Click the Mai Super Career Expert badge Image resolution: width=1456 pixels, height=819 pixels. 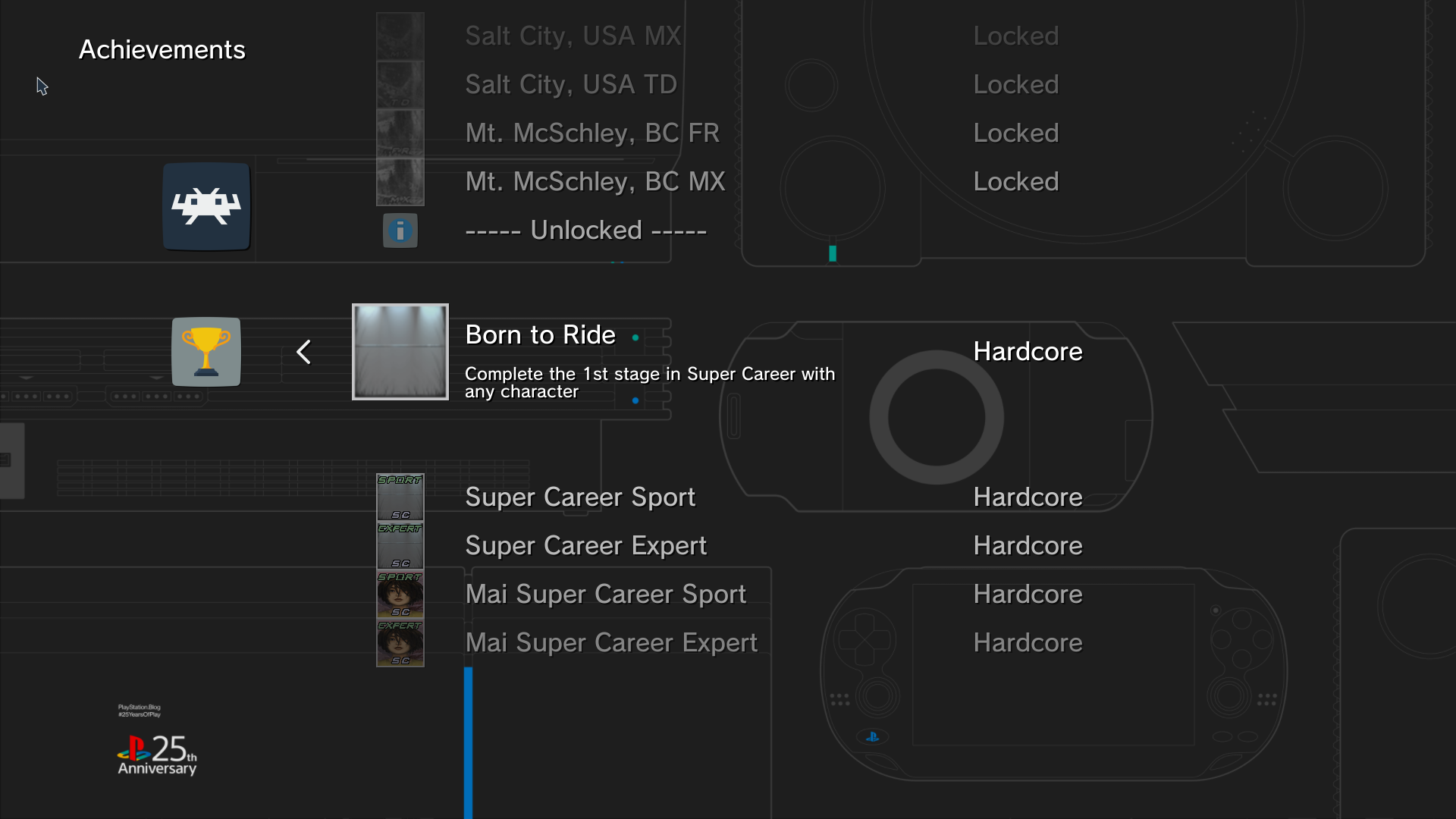(400, 643)
